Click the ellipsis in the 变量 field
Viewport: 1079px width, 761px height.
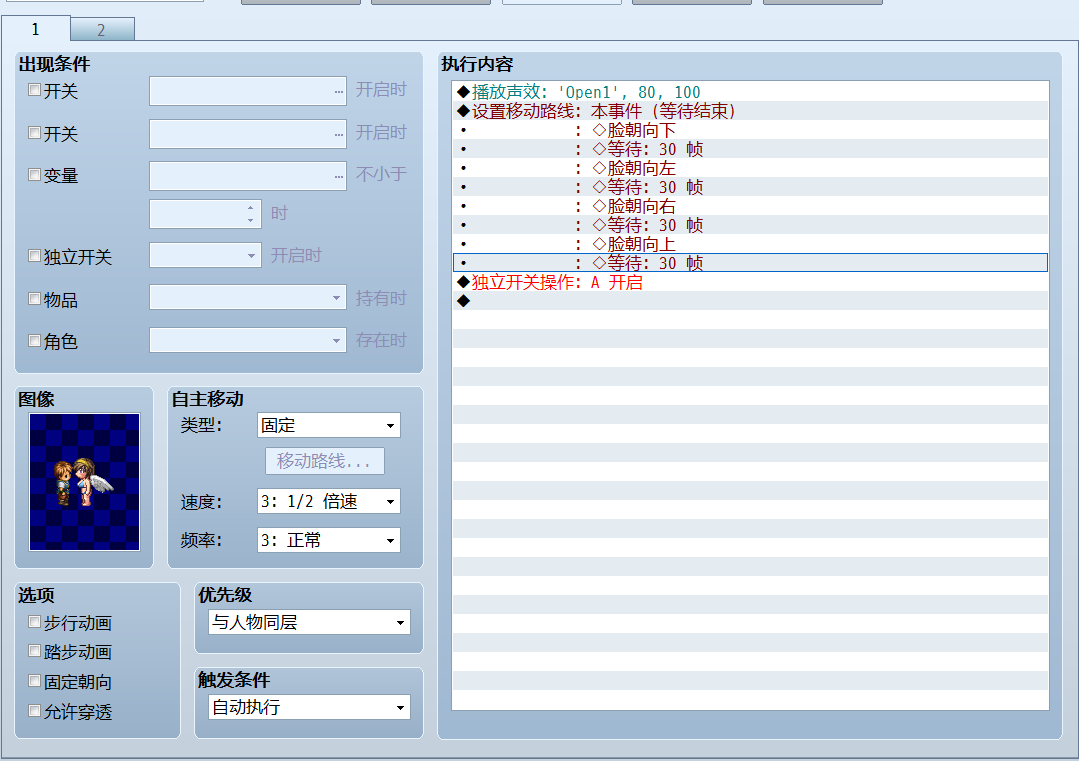(339, 176)
